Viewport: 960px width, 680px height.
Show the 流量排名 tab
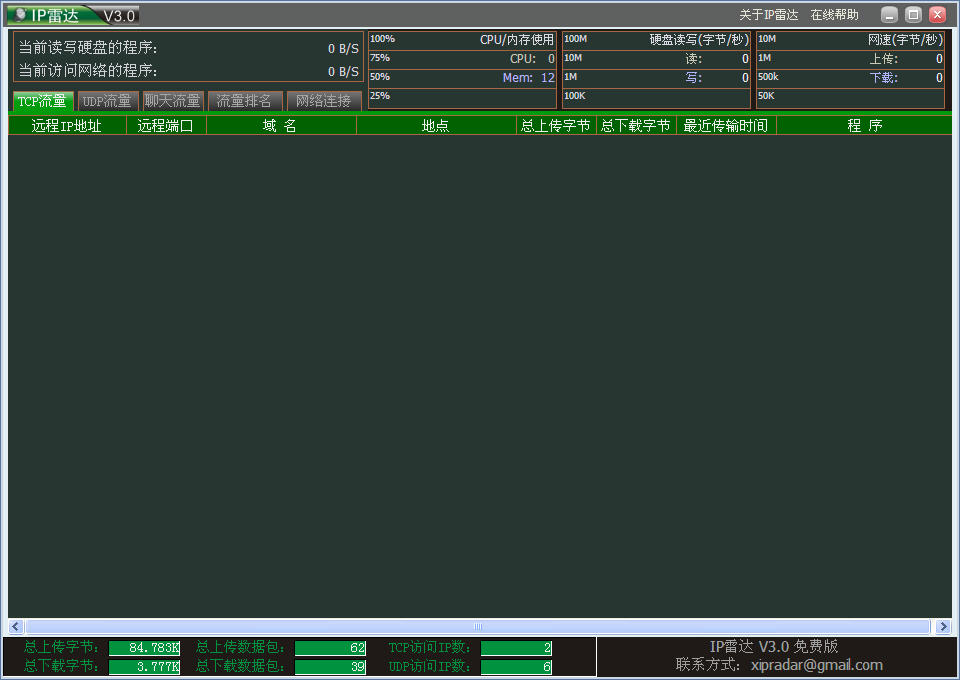point(245,101)
